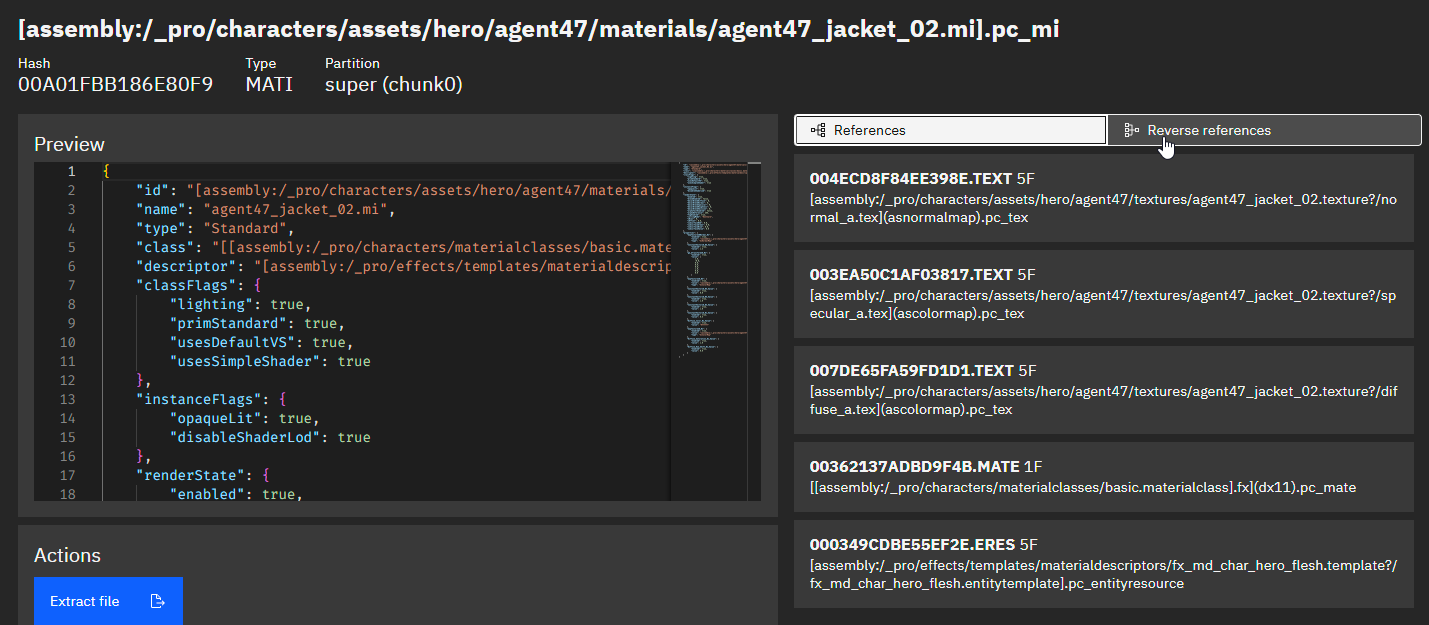Click the Actions panel heading

point(67,555)
